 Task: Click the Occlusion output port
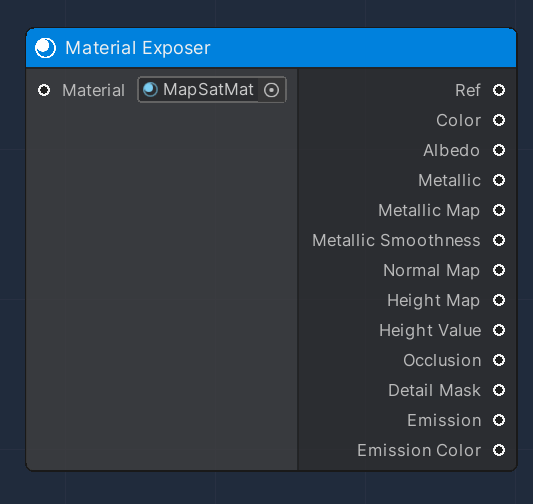[x=499, y=360]
